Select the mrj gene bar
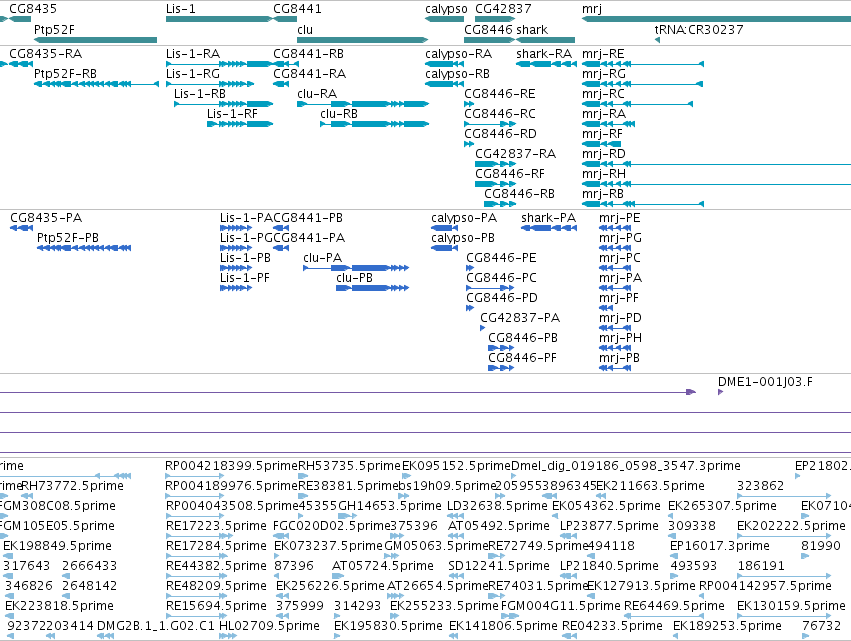The image size is (851, 641). (716, 19)
